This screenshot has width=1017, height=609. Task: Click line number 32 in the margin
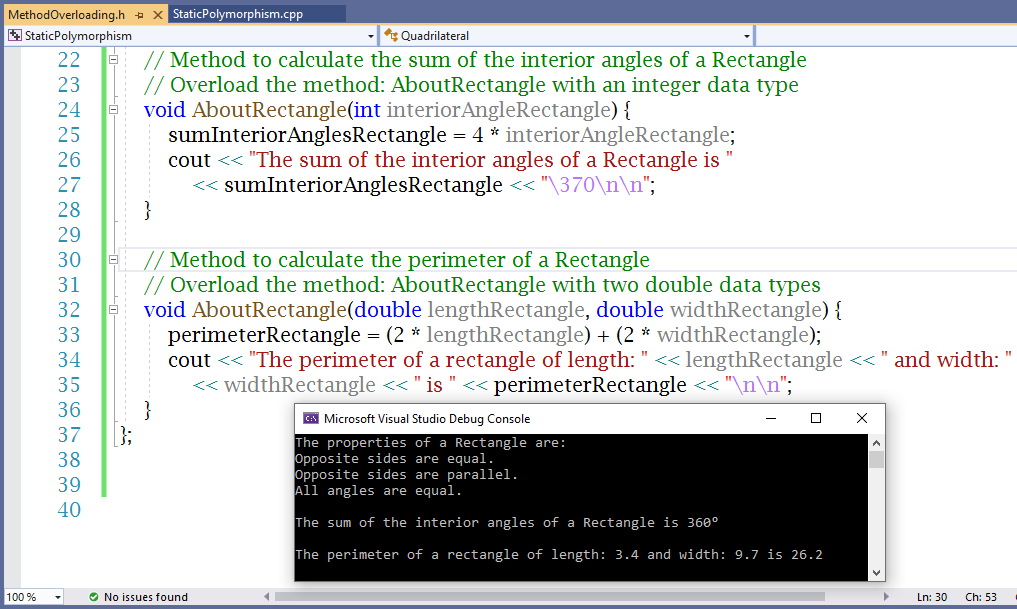[69, 309]
